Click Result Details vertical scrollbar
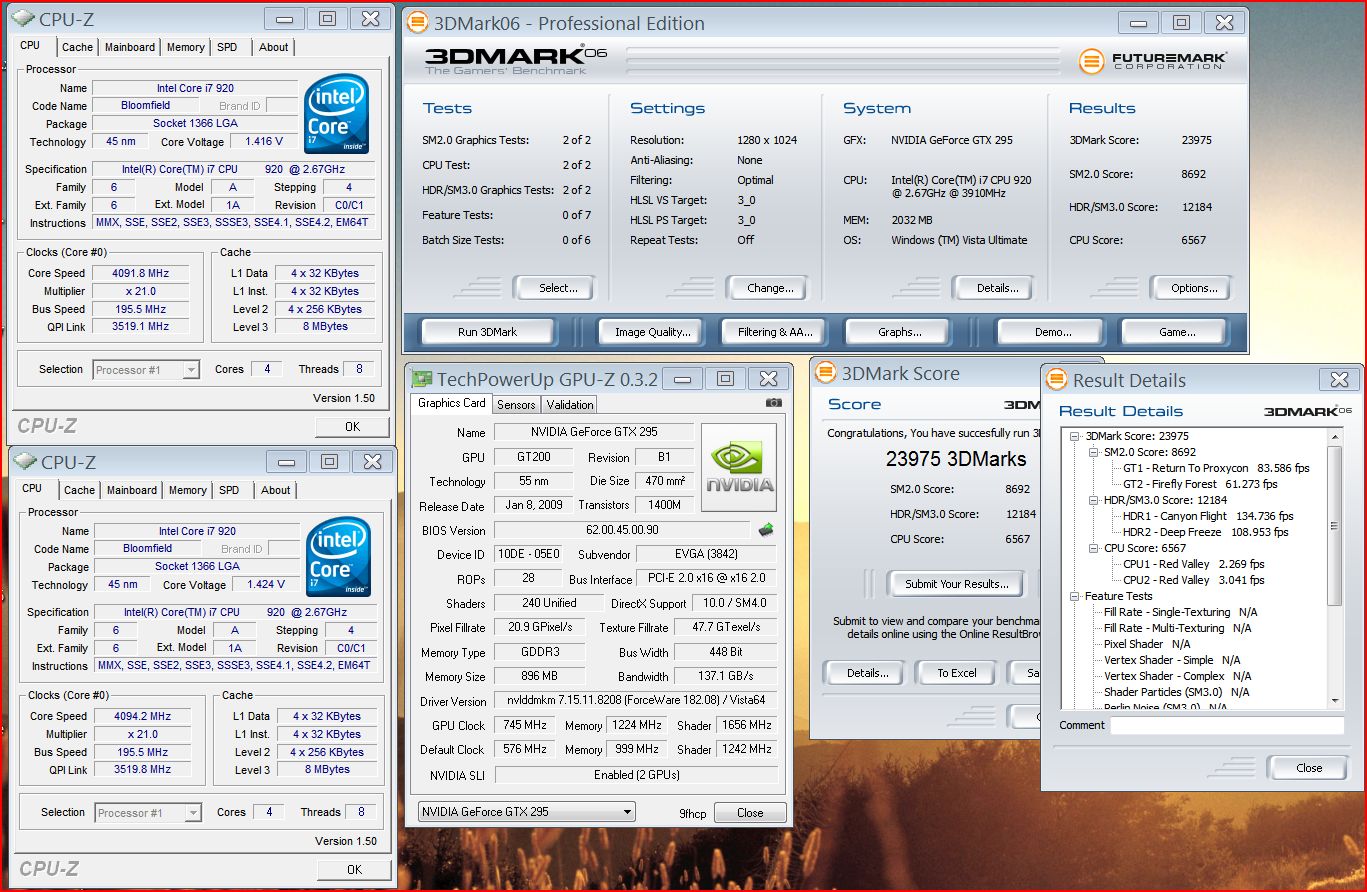The image size is (1367, 892). 1335,568
